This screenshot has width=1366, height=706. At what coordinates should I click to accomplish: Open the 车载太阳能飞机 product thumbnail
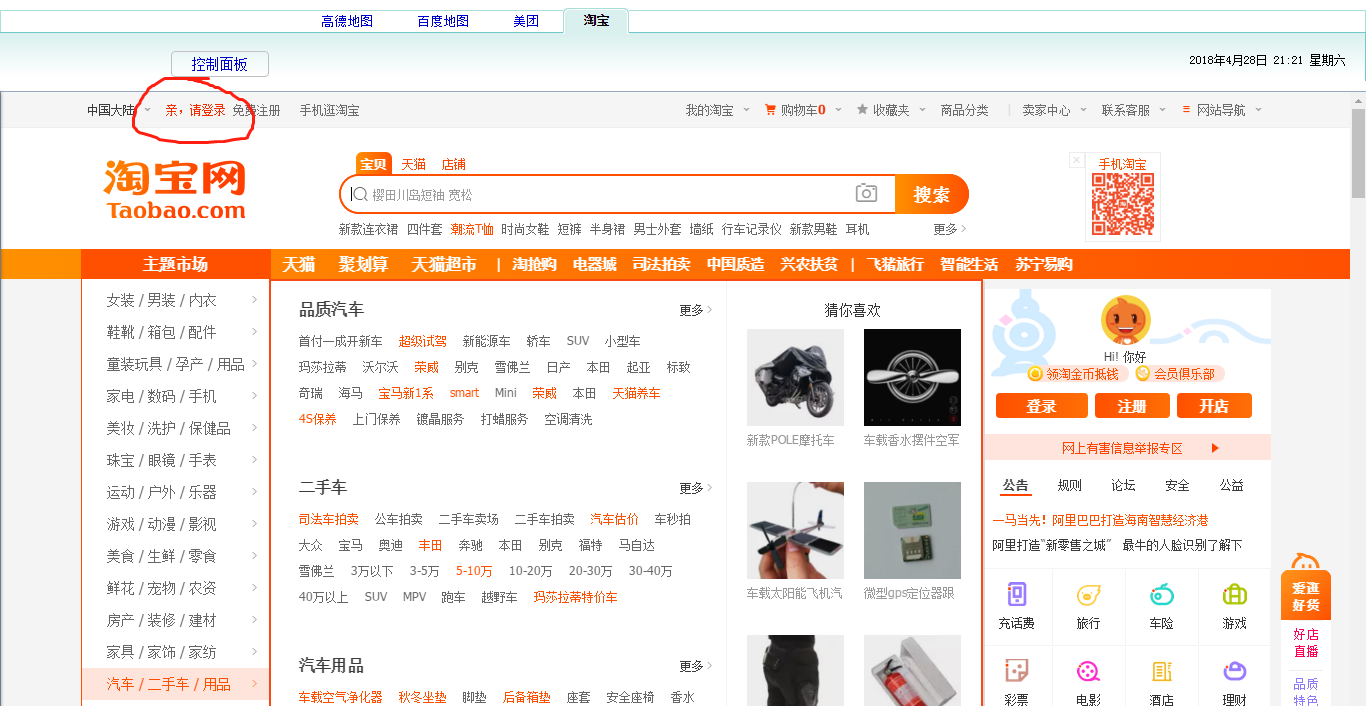(795, 531)
